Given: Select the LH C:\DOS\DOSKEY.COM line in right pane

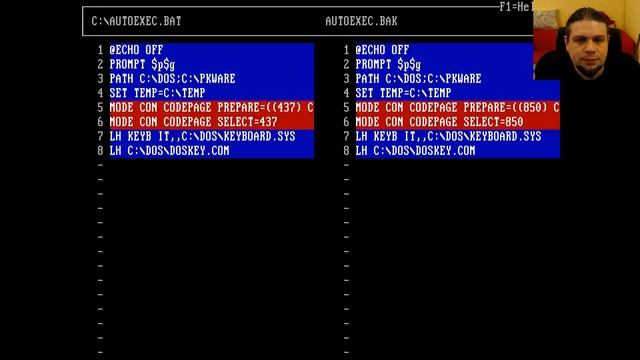Looking at the screenshot, I should pyautogui.click(x=458, y=151).
